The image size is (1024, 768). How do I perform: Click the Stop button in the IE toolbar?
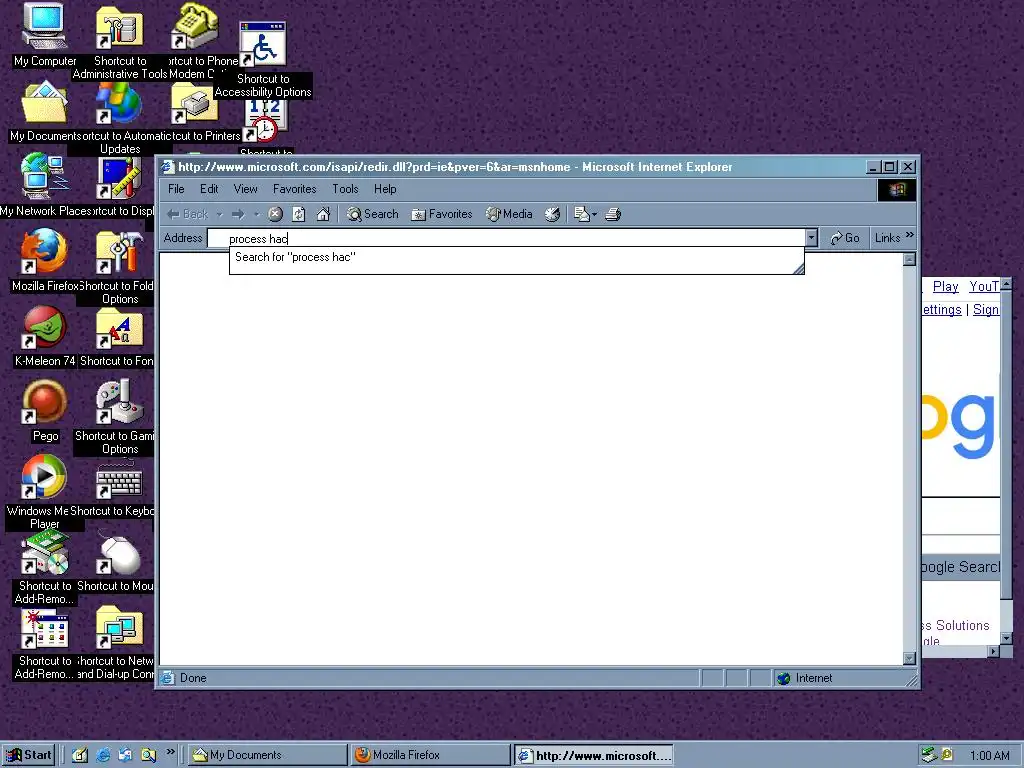tap(275, 214)
